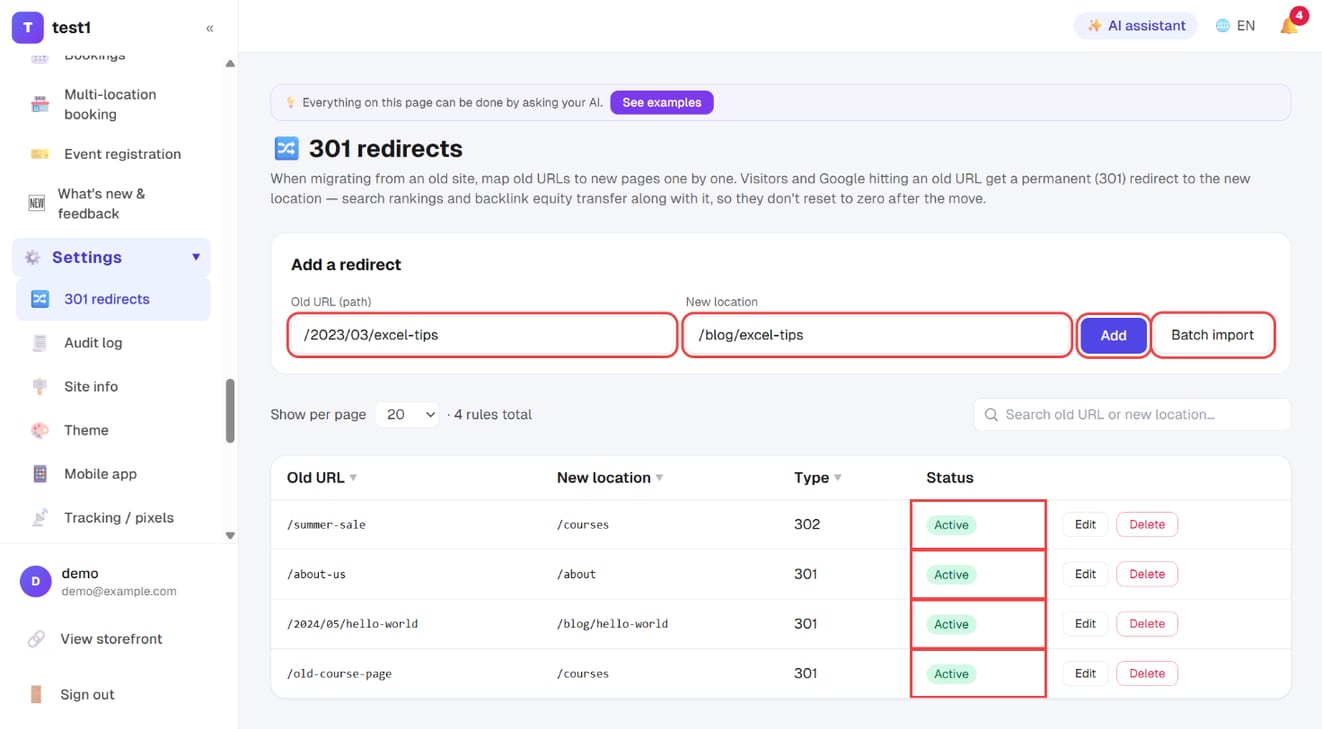Click the shuffle icon beside the 301 redirects heading
This screenshot has width=1322, height=729.
click(x=286, y=148)
